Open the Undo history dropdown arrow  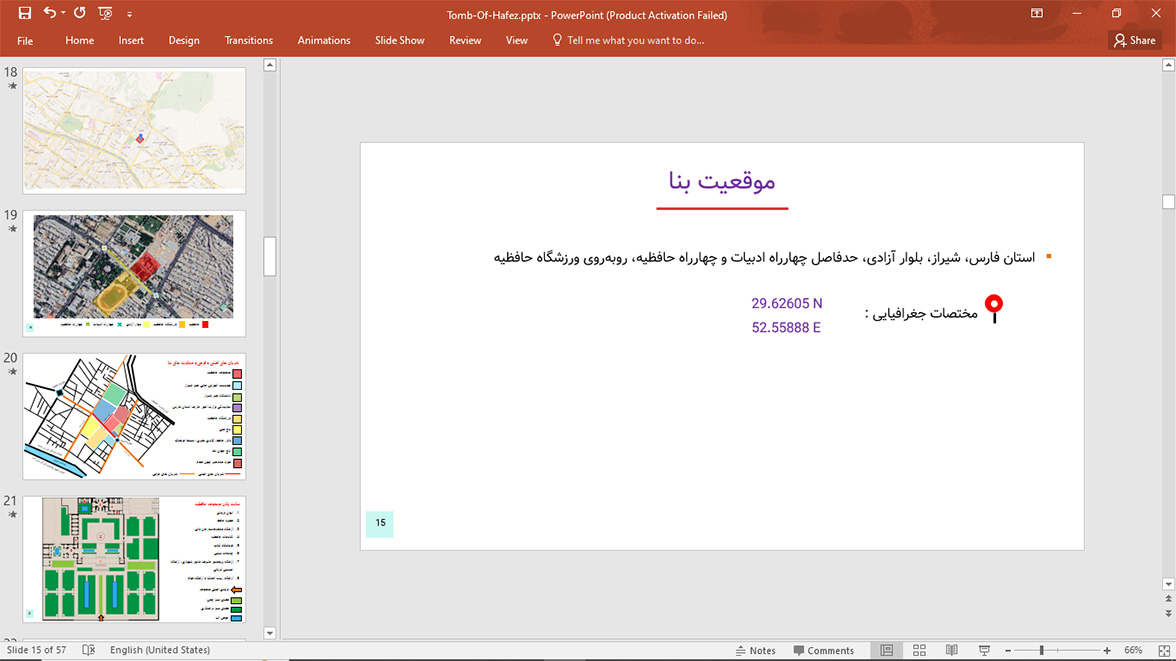tap(62, 14)
